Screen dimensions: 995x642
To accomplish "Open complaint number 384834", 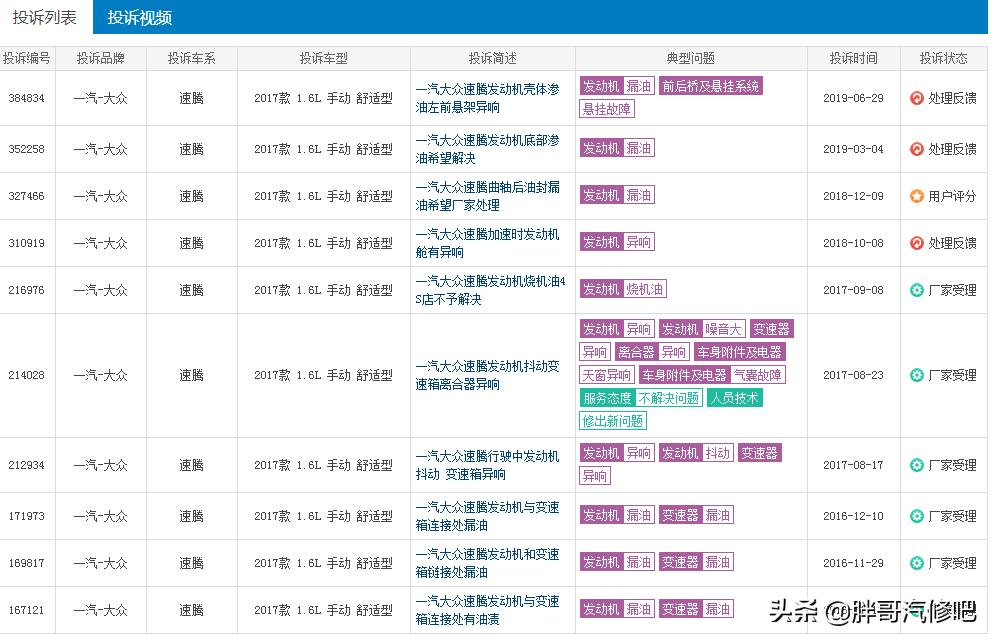I will click(x=26, y=97).
